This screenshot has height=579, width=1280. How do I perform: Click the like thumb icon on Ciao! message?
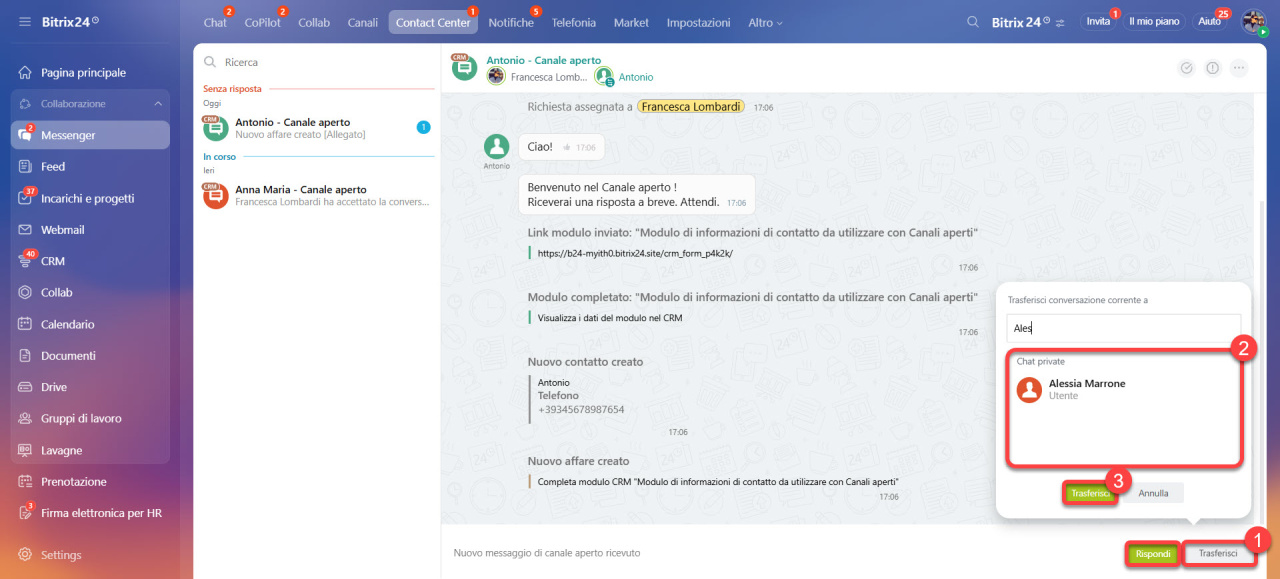(566, 147)
